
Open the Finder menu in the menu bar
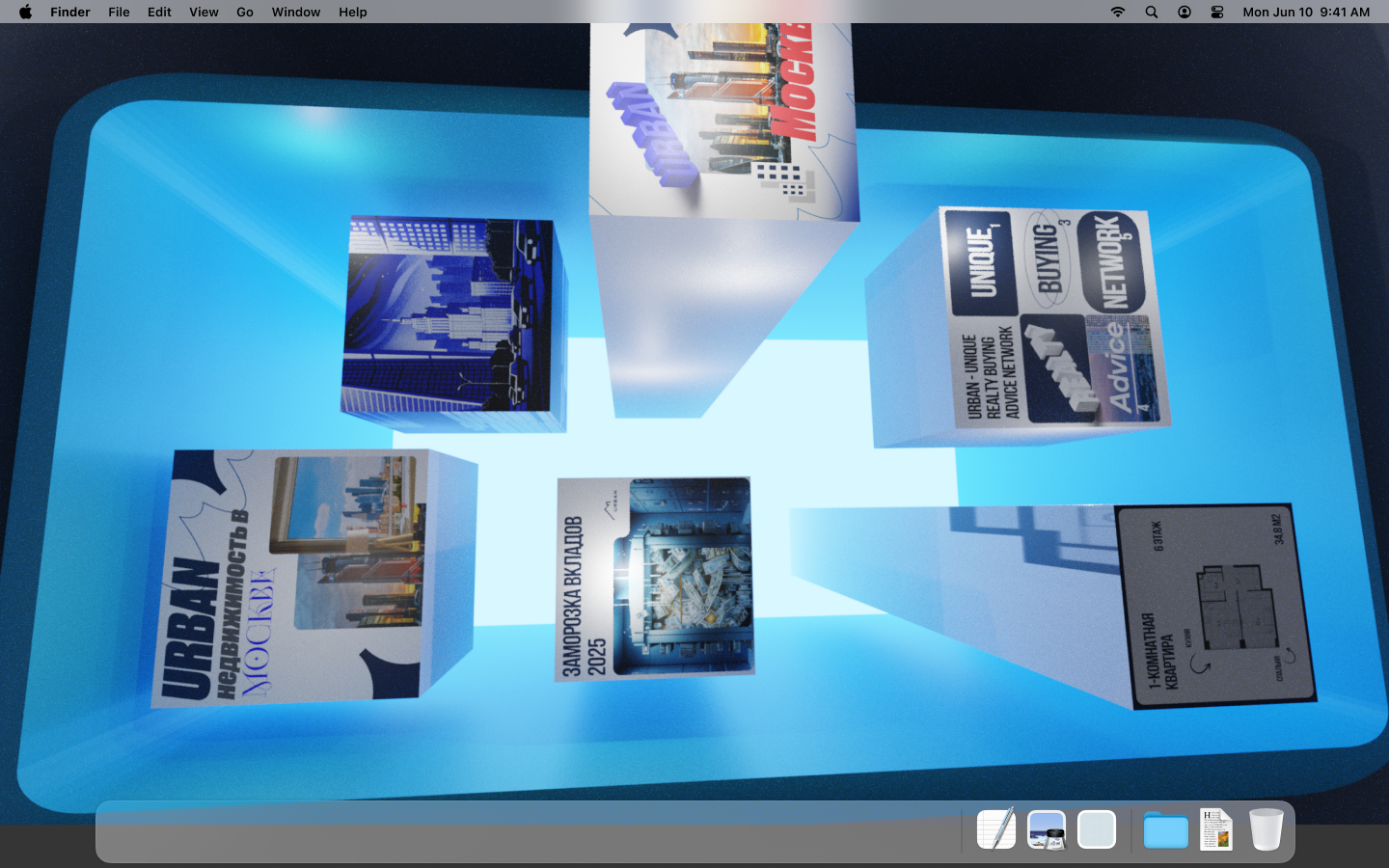click(70, 12)
